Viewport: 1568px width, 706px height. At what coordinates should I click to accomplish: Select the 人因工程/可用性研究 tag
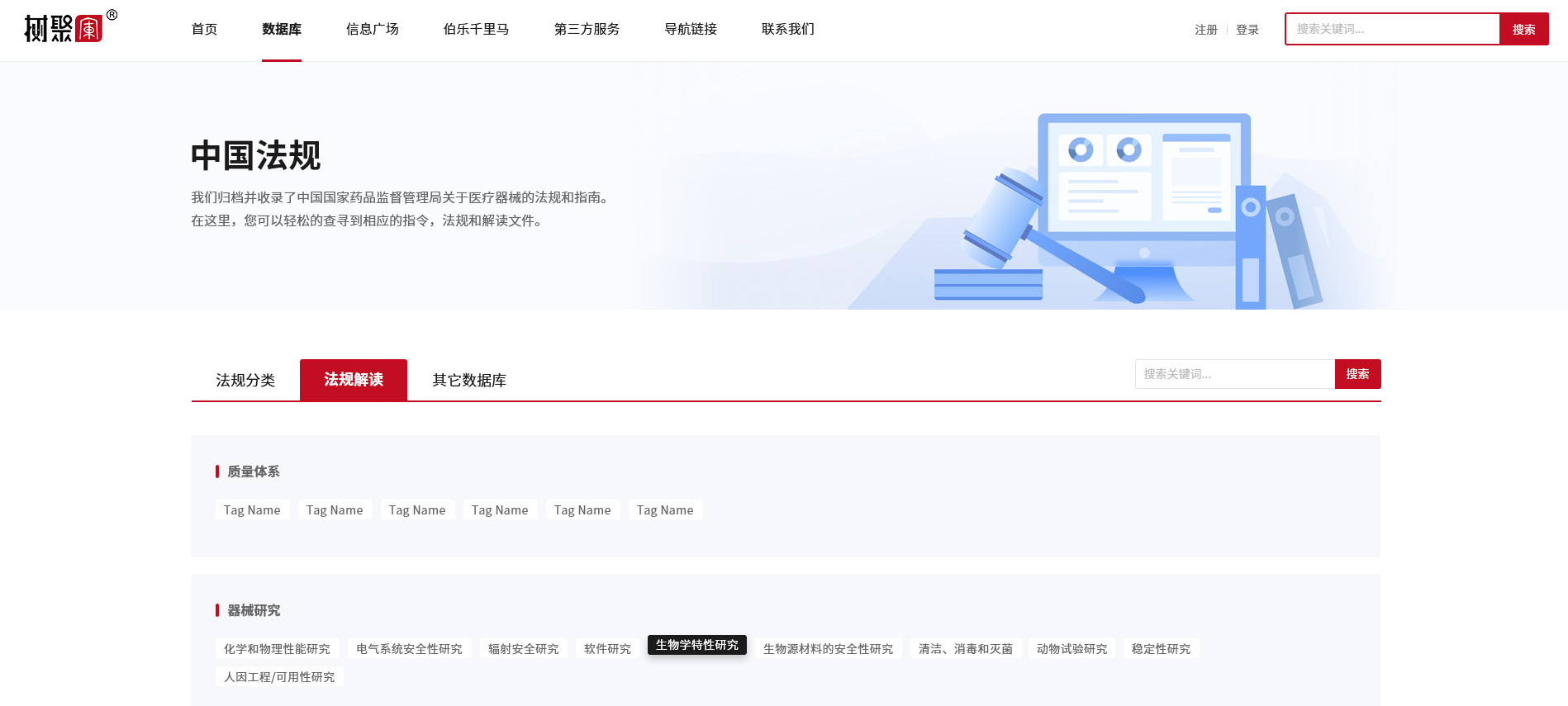coord(279,677)
